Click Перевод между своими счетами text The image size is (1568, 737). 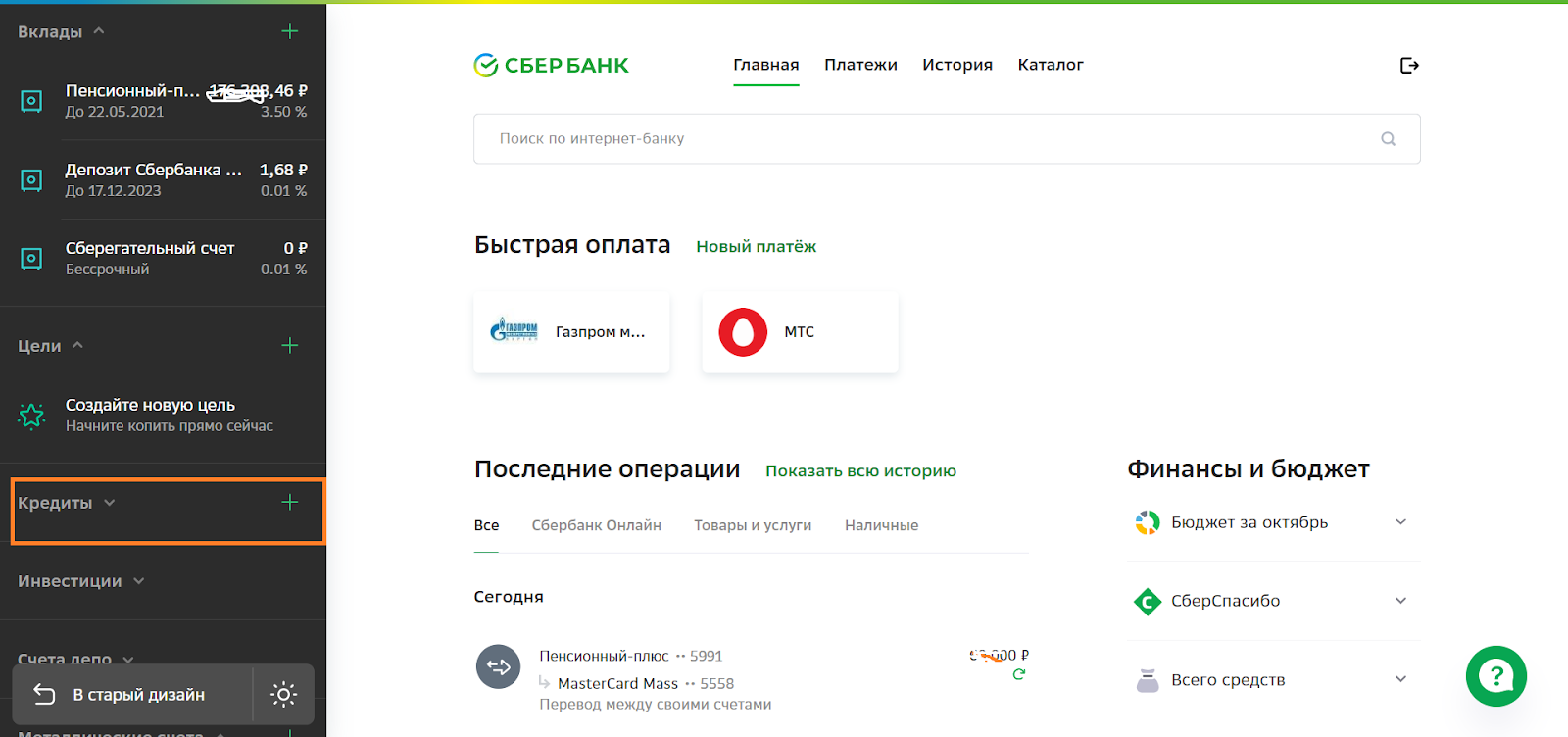656,705
